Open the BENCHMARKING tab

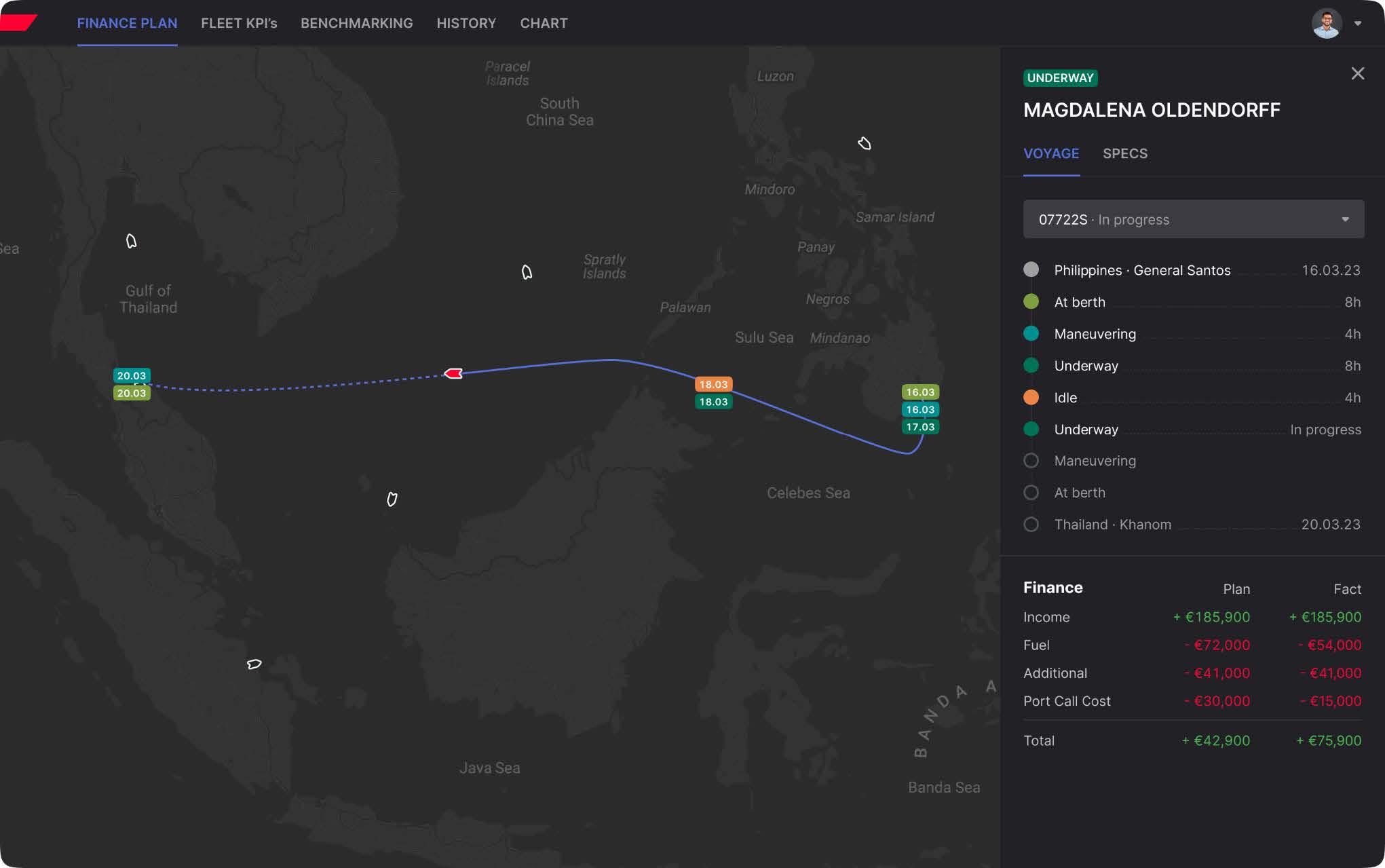tap(356, 23)
